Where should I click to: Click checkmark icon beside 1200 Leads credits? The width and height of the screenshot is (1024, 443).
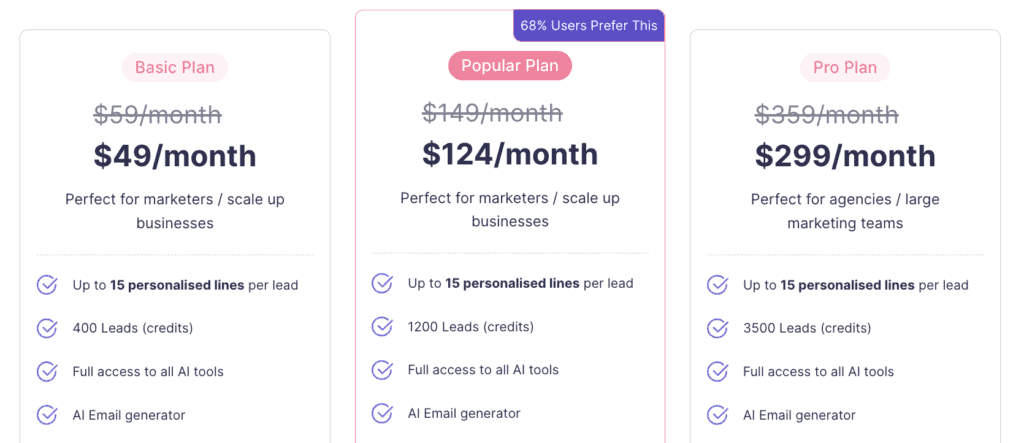(x=382, y=325)
